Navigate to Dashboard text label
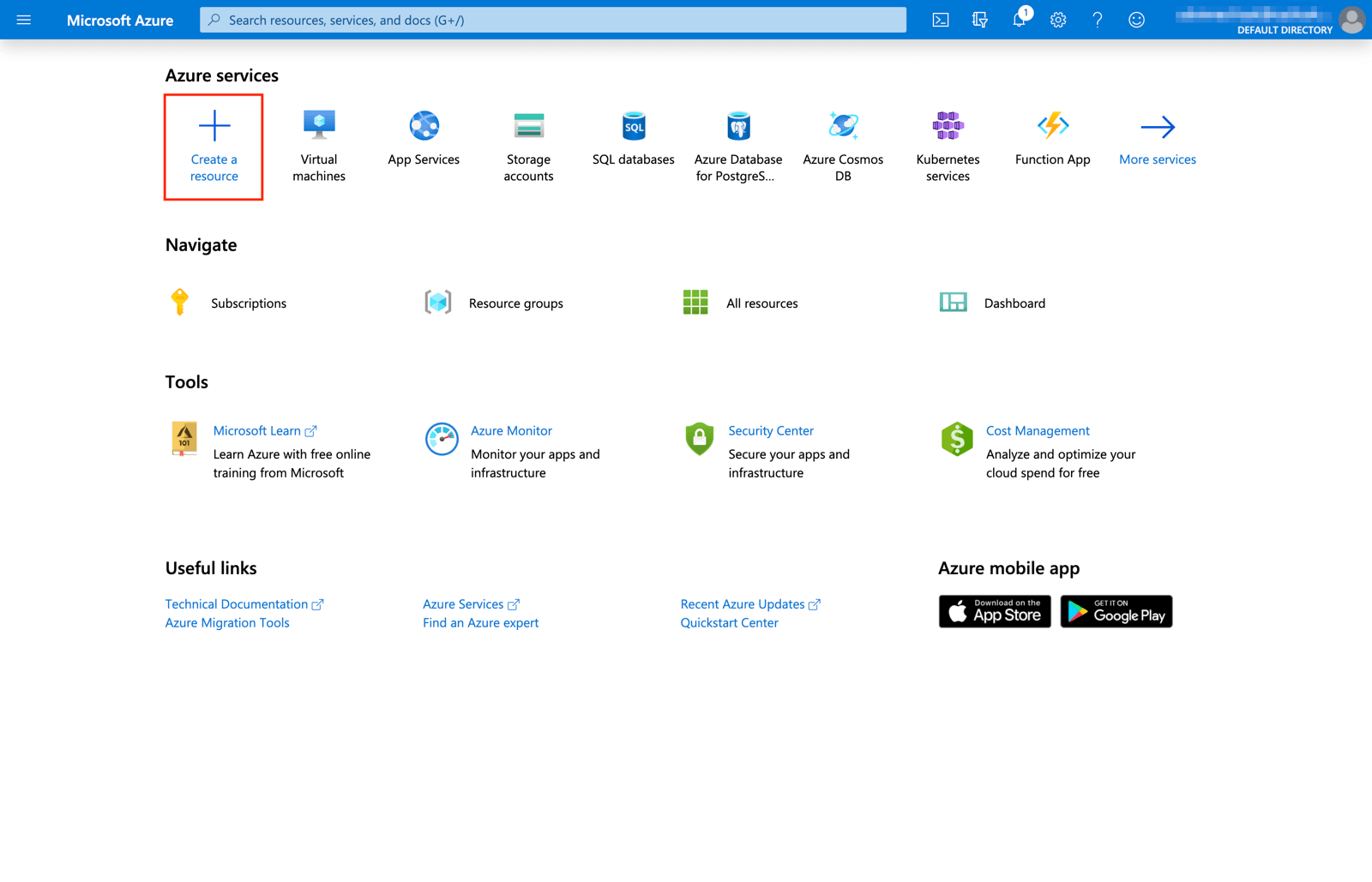The height and width of the screenshot is (882, 1372). click(1014, 303)
